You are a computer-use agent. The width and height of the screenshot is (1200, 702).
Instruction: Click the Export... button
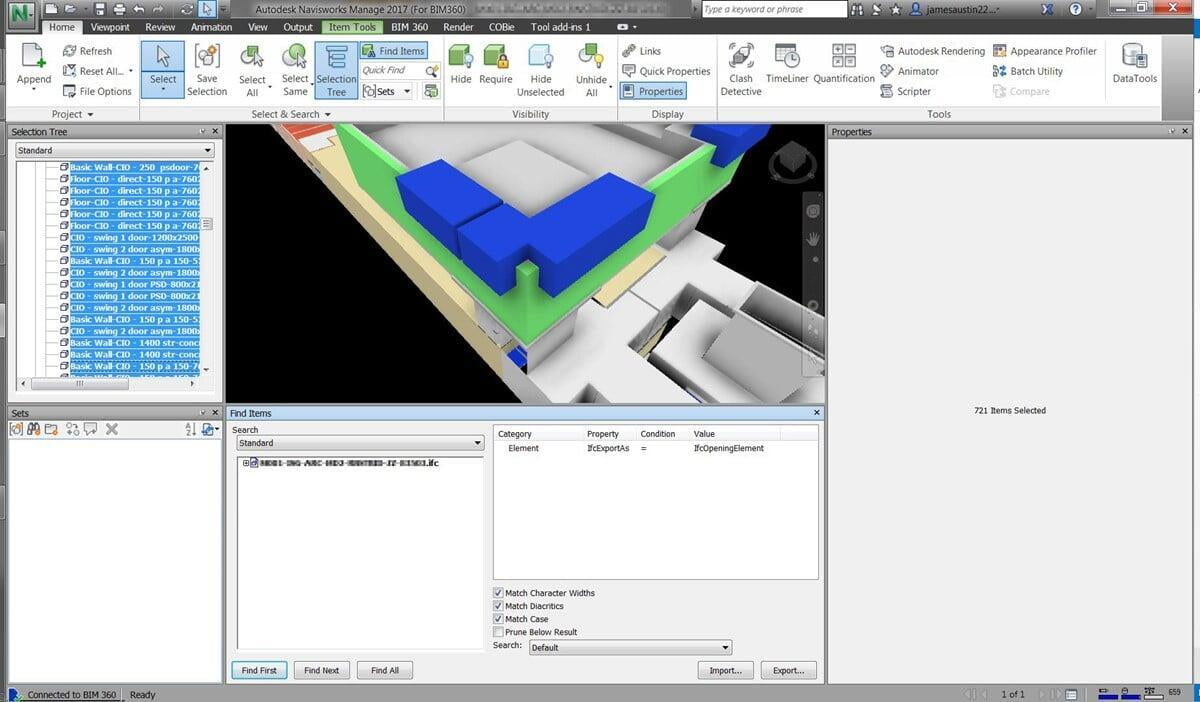[788, 670]
